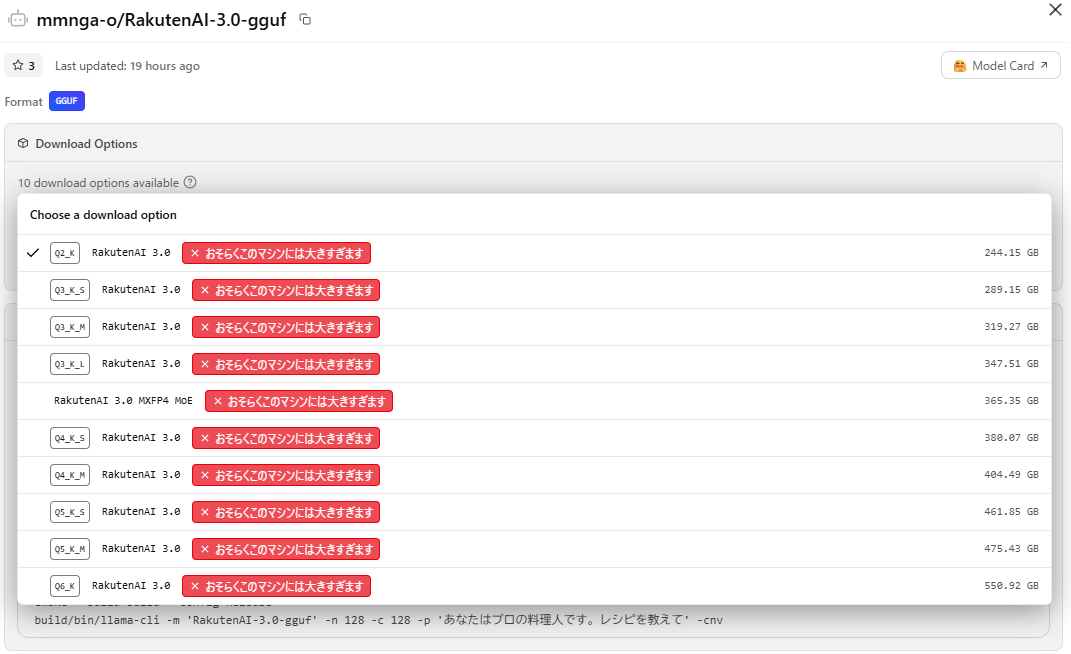Image resolution: width=1071 pixels, height=654 pixels.
Task: Select the Q2_K option at 244.15 GB
Action: (534, 253)
